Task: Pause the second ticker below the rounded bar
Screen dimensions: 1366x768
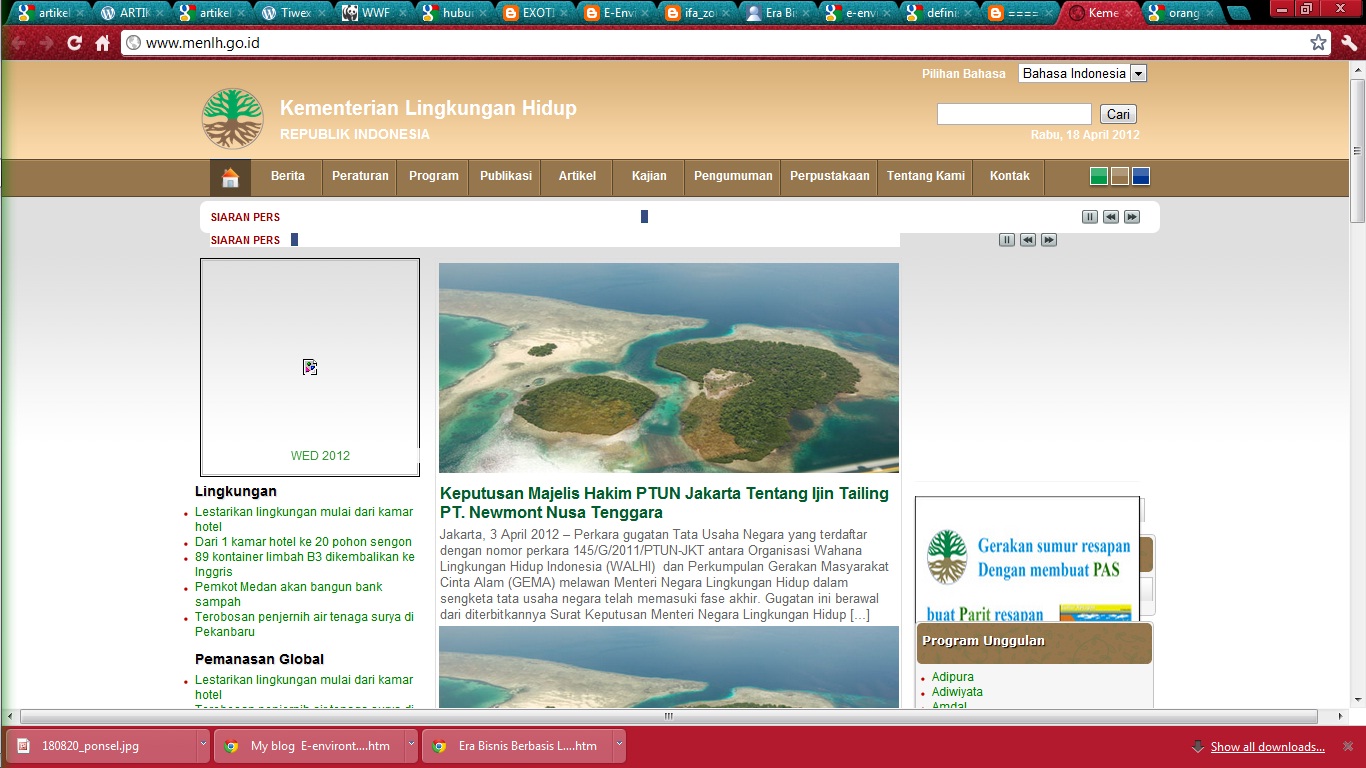Action: 1007,240
